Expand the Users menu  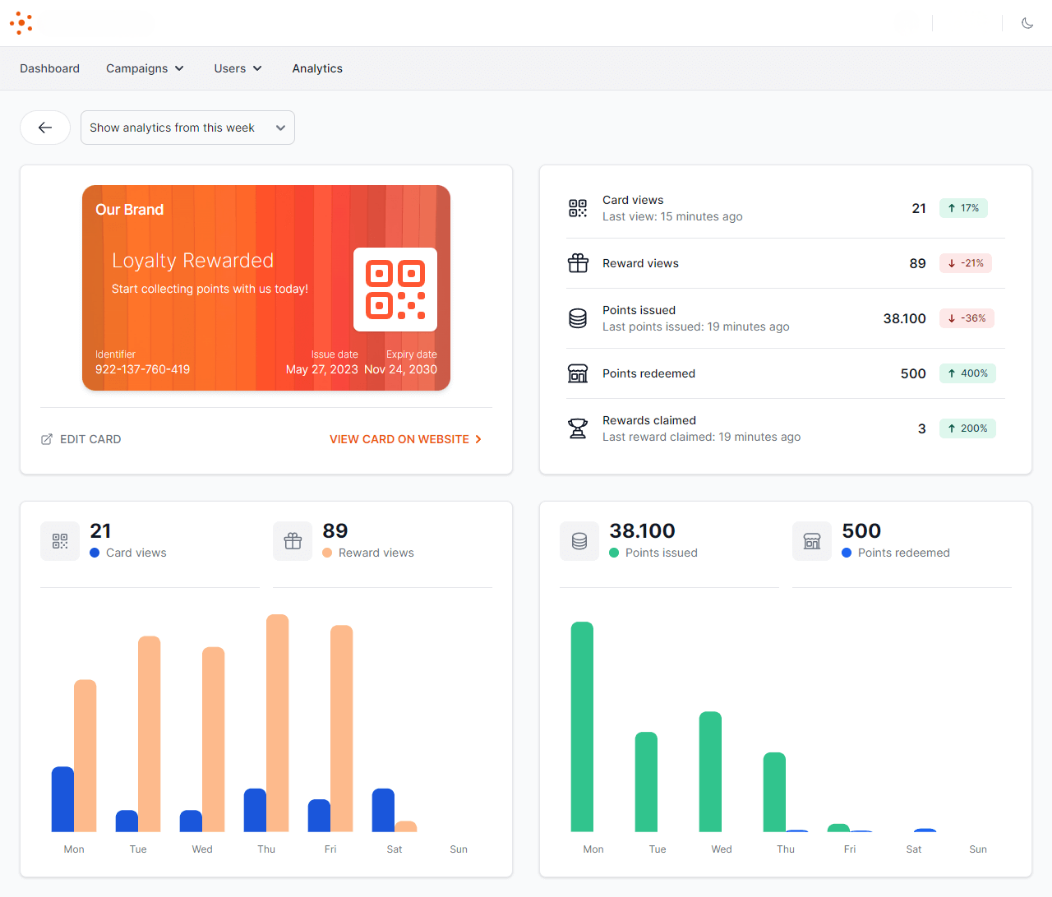pyautogui.click(x=237, y=69)
